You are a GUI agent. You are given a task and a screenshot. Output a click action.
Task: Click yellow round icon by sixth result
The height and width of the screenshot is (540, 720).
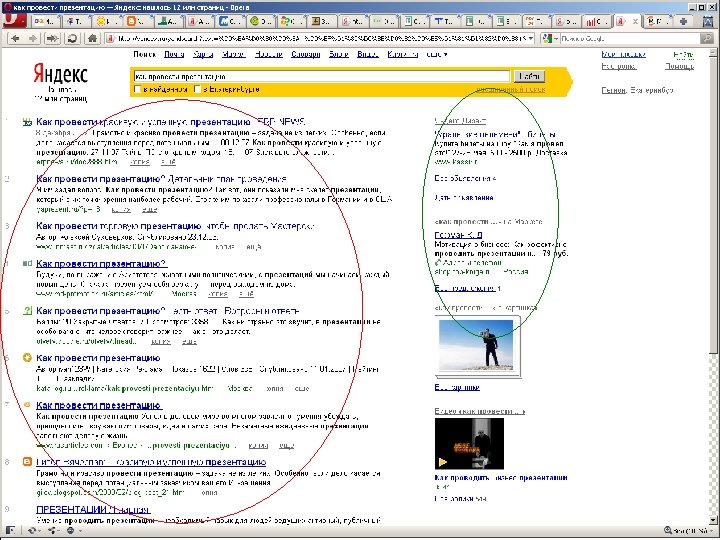pos(27,358)
